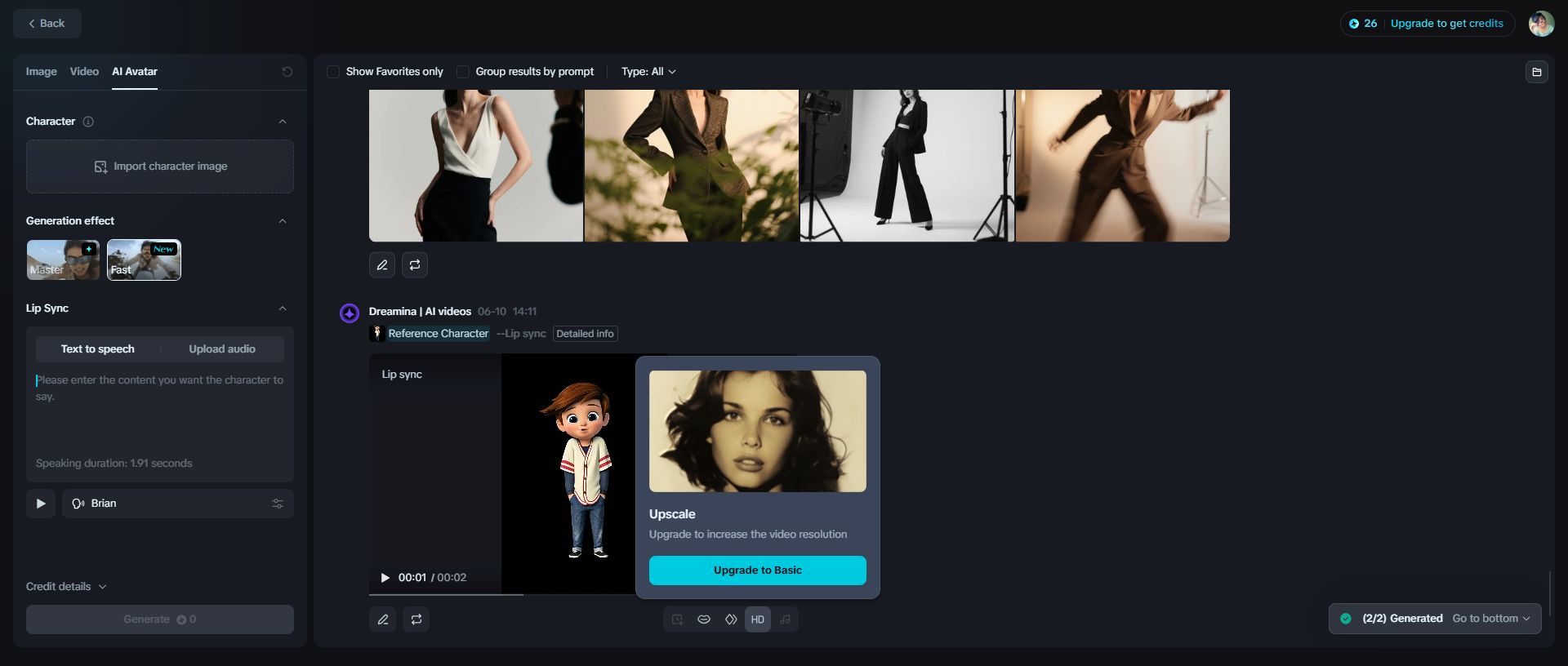Open the black suit studio photo thumbnail
The width and height of the screenshot is (1568, 666).
[x=907, y=166]
